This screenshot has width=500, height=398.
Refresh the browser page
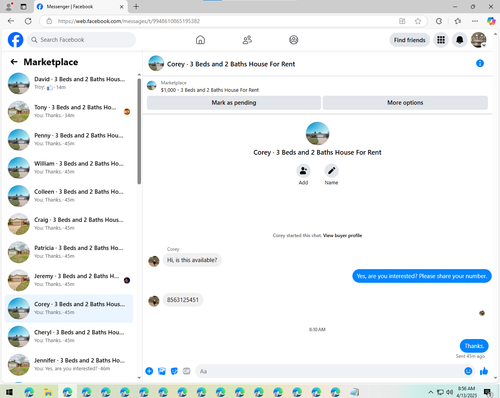click(x=28, y=21)
